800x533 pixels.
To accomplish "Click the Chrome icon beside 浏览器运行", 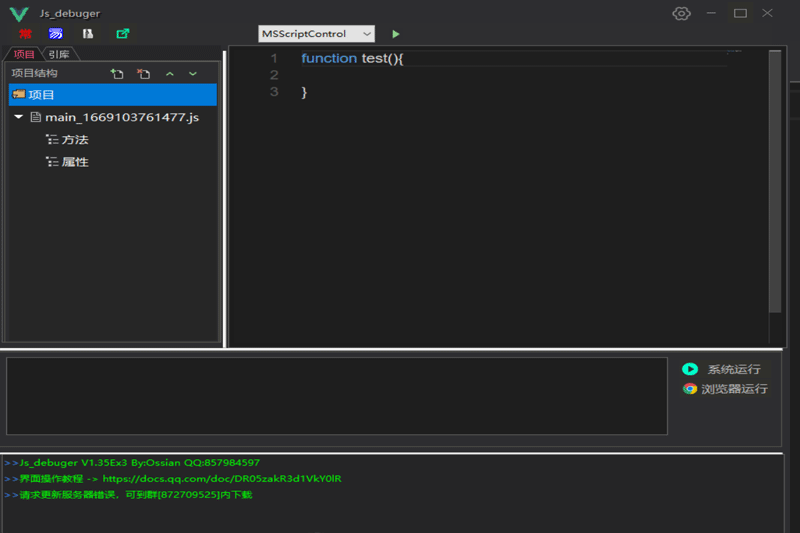I will point(690,389).
